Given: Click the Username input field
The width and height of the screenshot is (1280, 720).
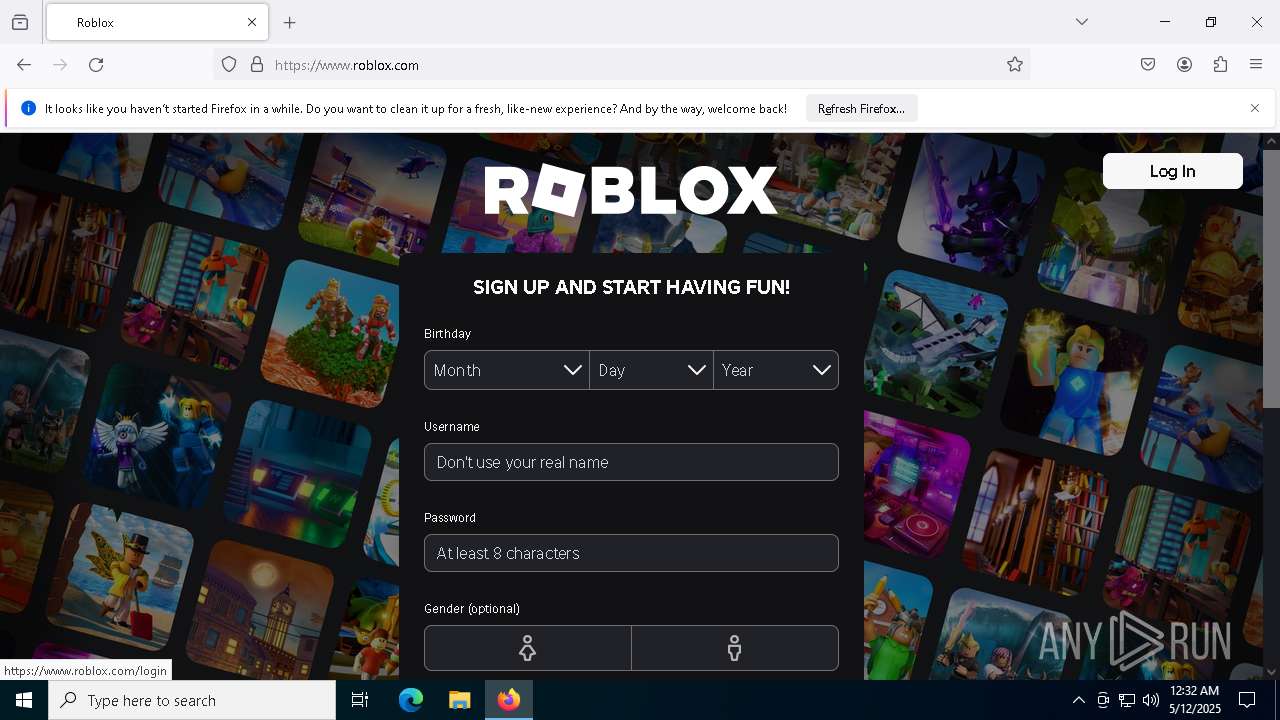Looking at the screenshot, I should click(631, 462).
